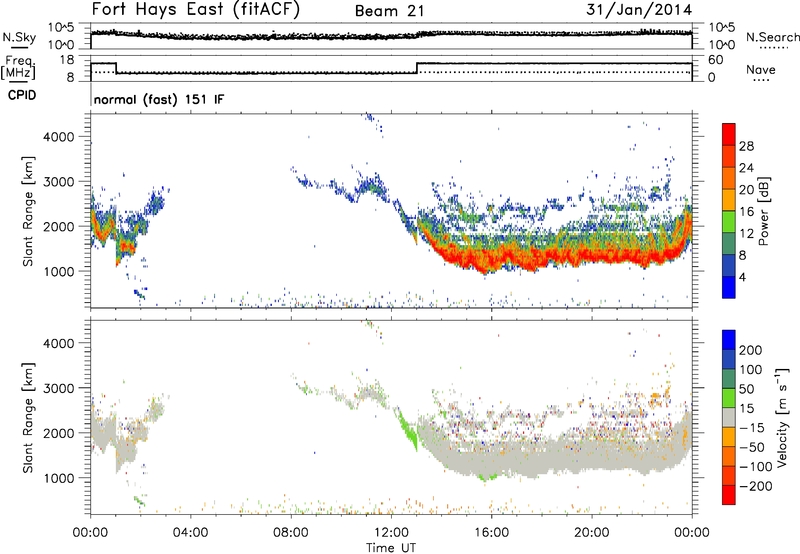Click the bottom blue segment of the power colorbar
The height and width of the screenshot is (554, 800).
pyautogui.click(x=729, y=287)
